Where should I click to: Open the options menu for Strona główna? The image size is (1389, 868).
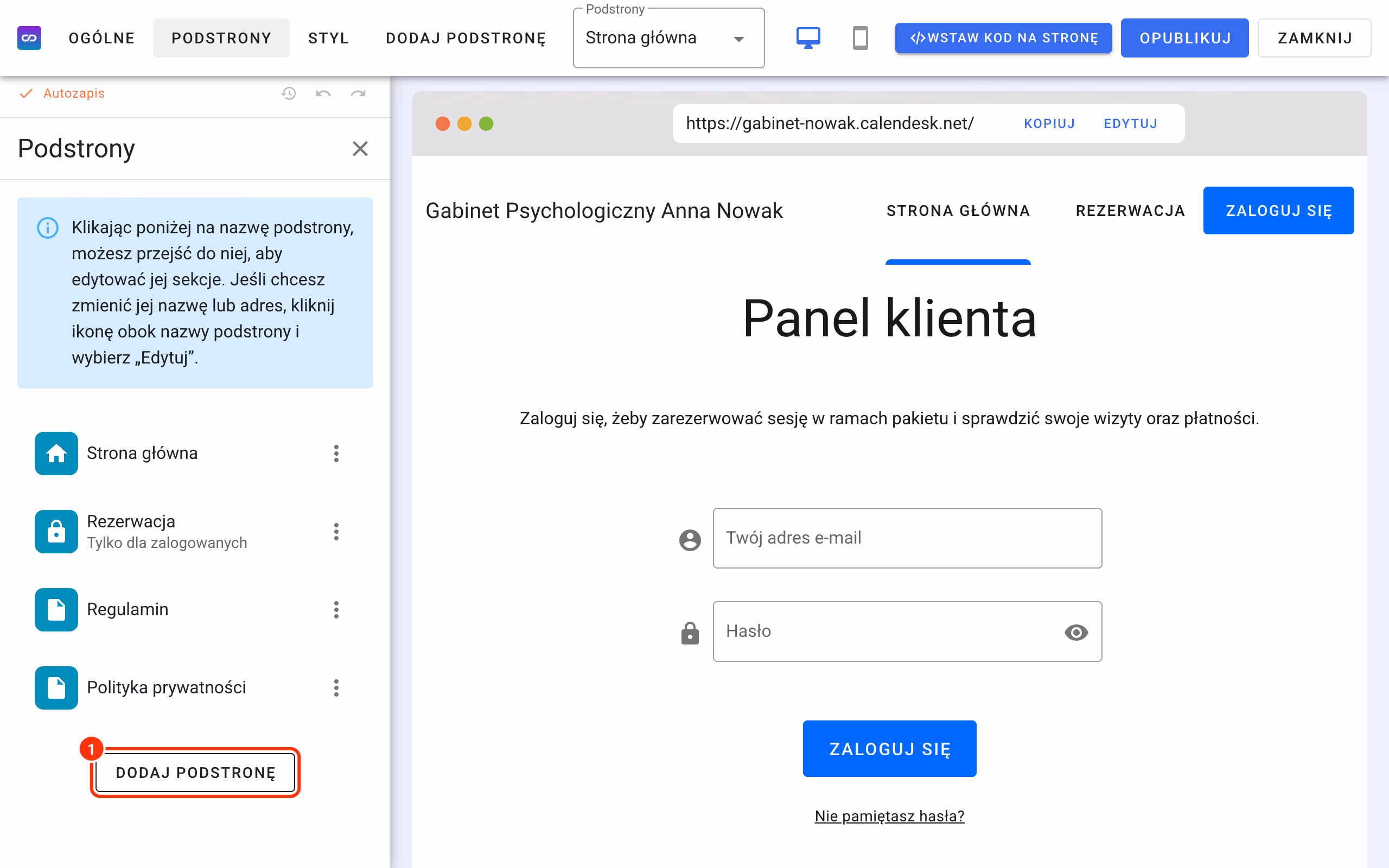(336, 454)
